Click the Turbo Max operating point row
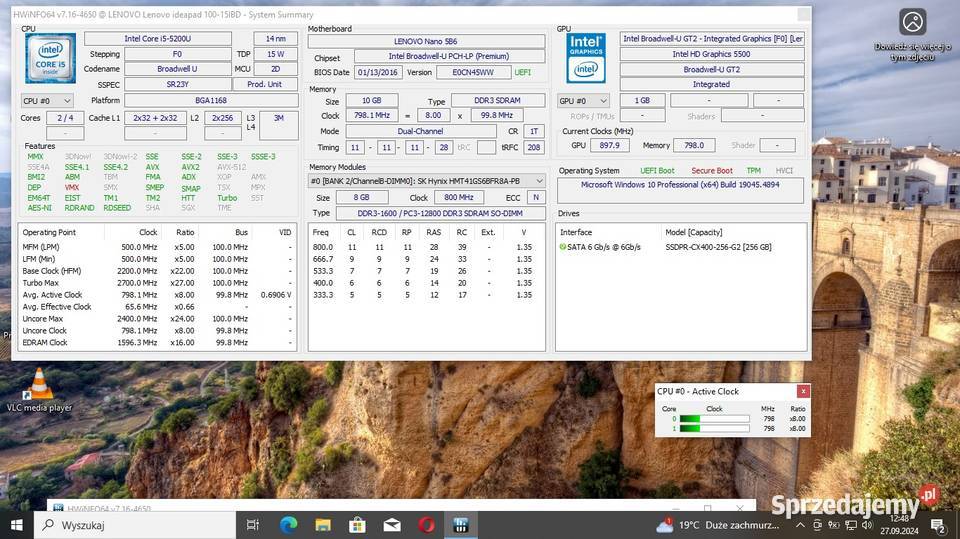 [x=157, y=283]
